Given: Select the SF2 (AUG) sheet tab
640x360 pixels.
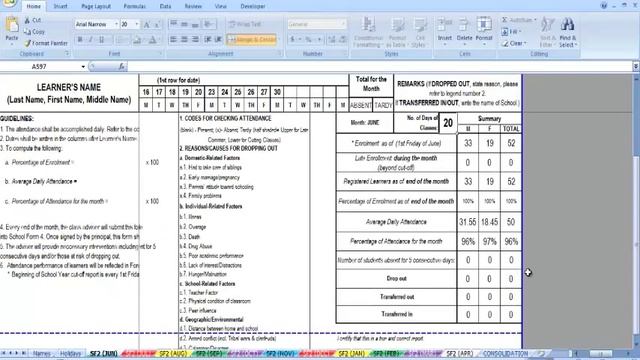Looking at the screenshot, I should click(173, 353).
